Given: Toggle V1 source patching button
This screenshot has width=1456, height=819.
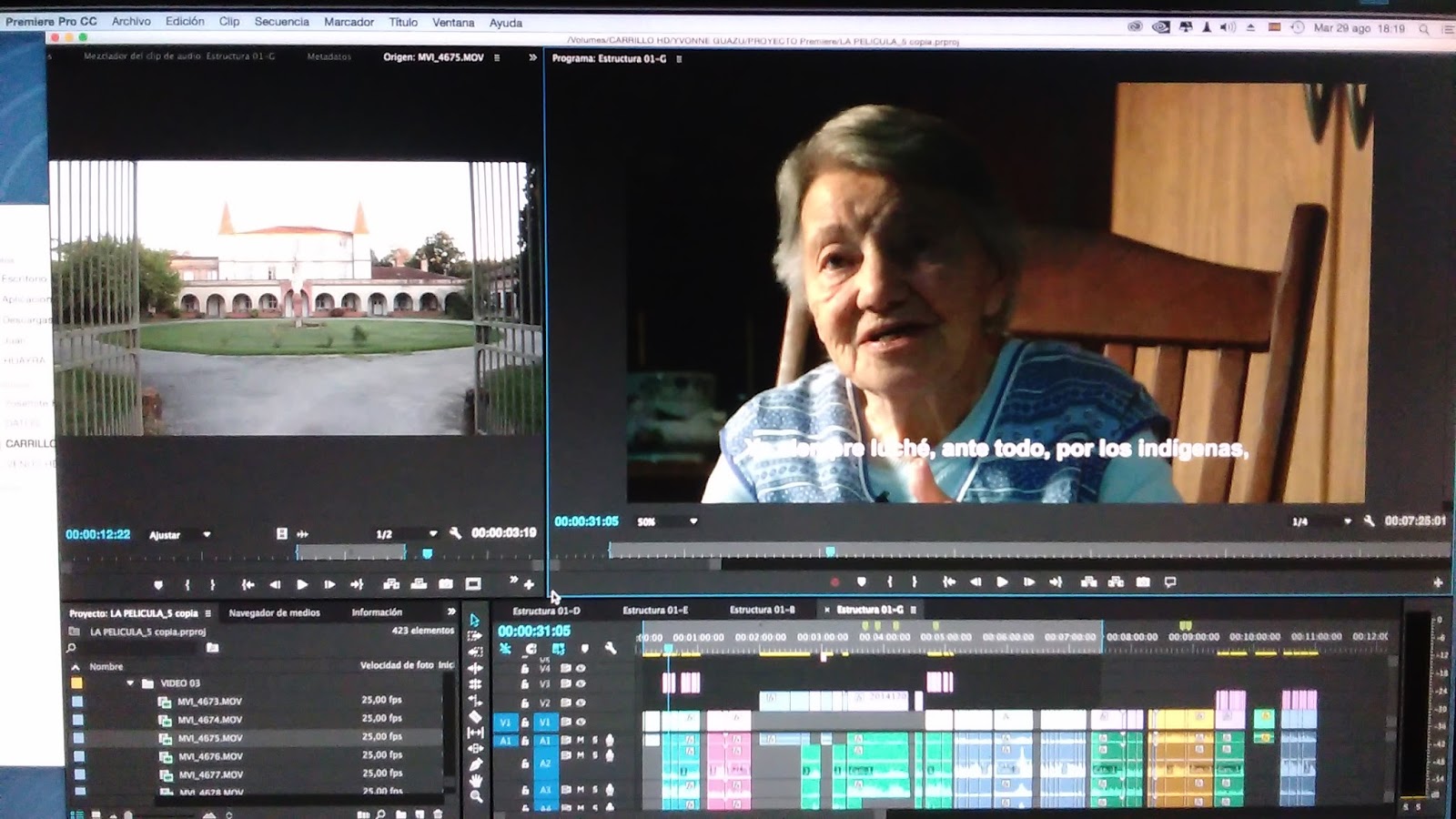Looking at the screenshot, I should tap(506, 723).
